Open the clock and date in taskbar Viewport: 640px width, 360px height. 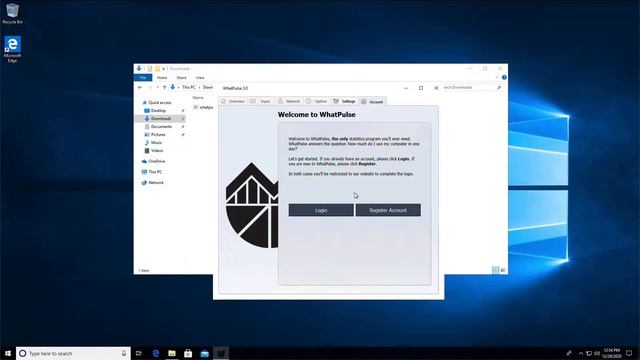click(x=611, y=353)
